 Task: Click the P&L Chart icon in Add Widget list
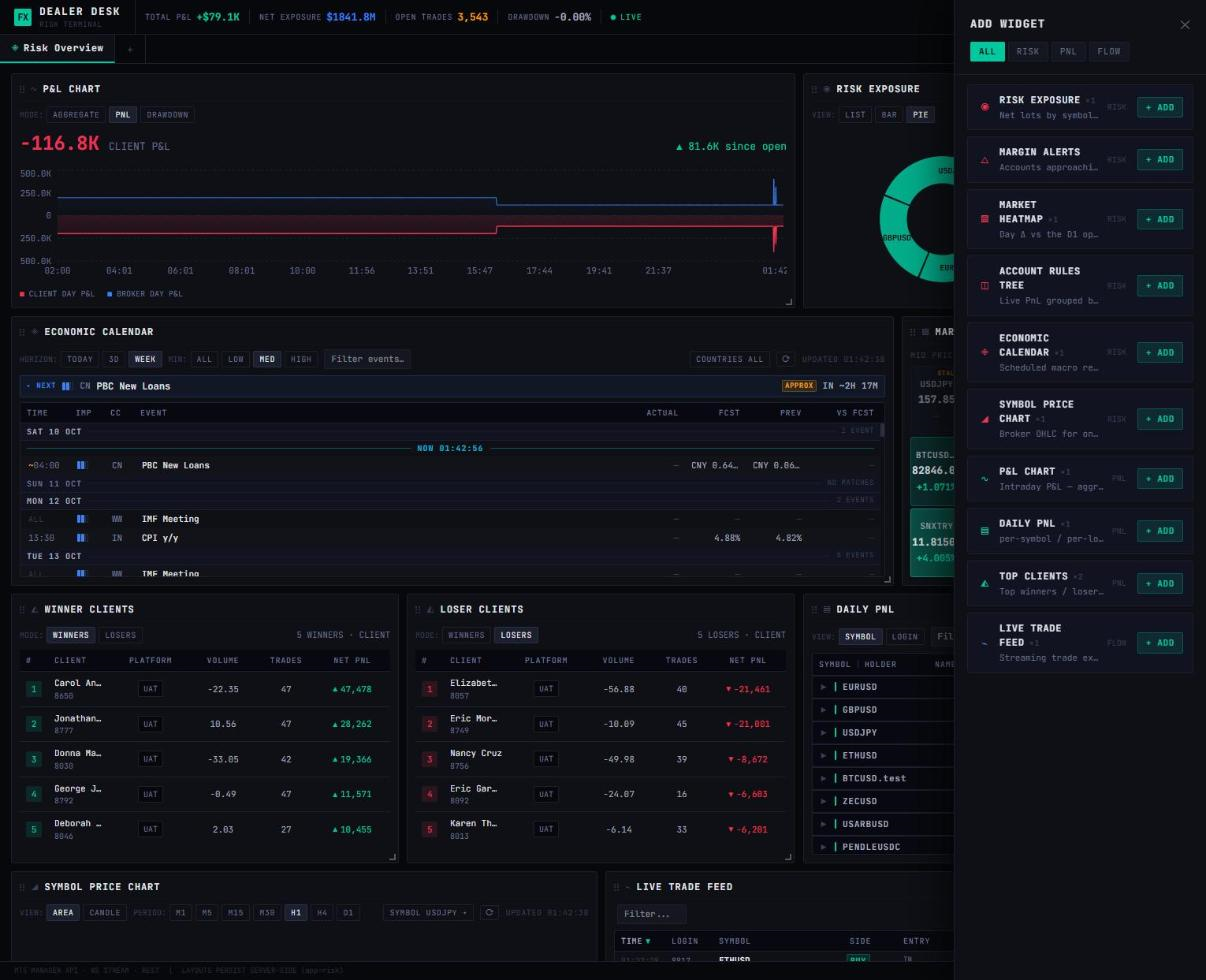985,479
